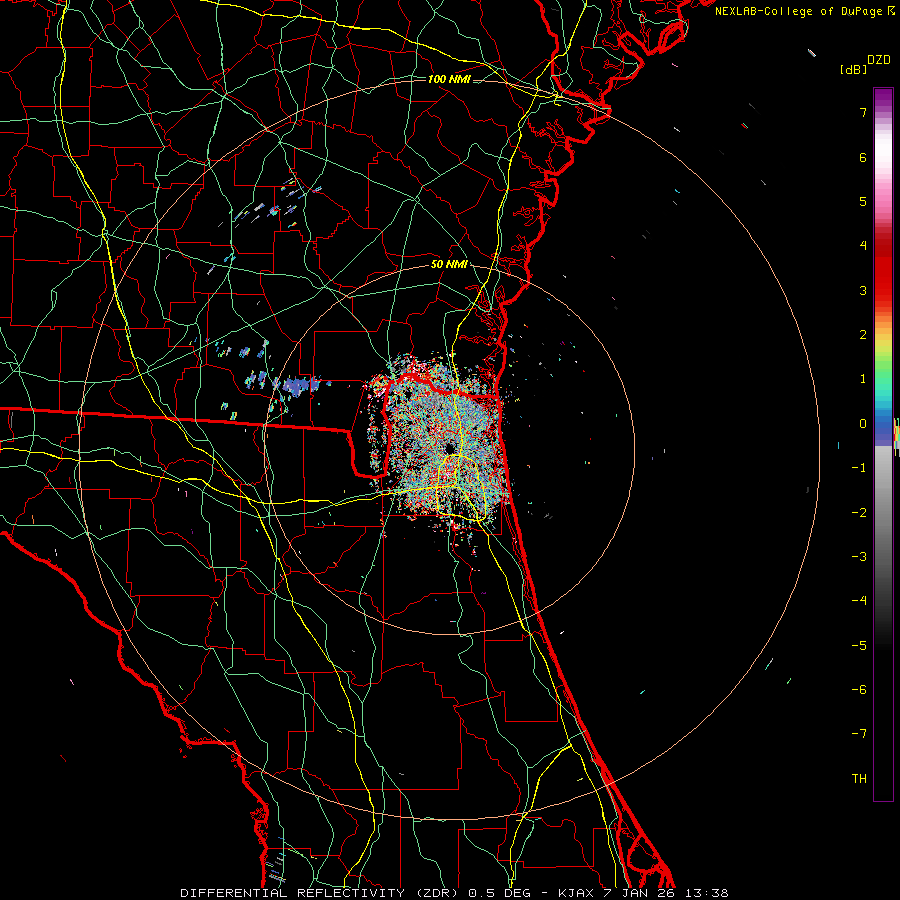
Task: Select the 2 value on the ZDR scale
Action: 863,335
